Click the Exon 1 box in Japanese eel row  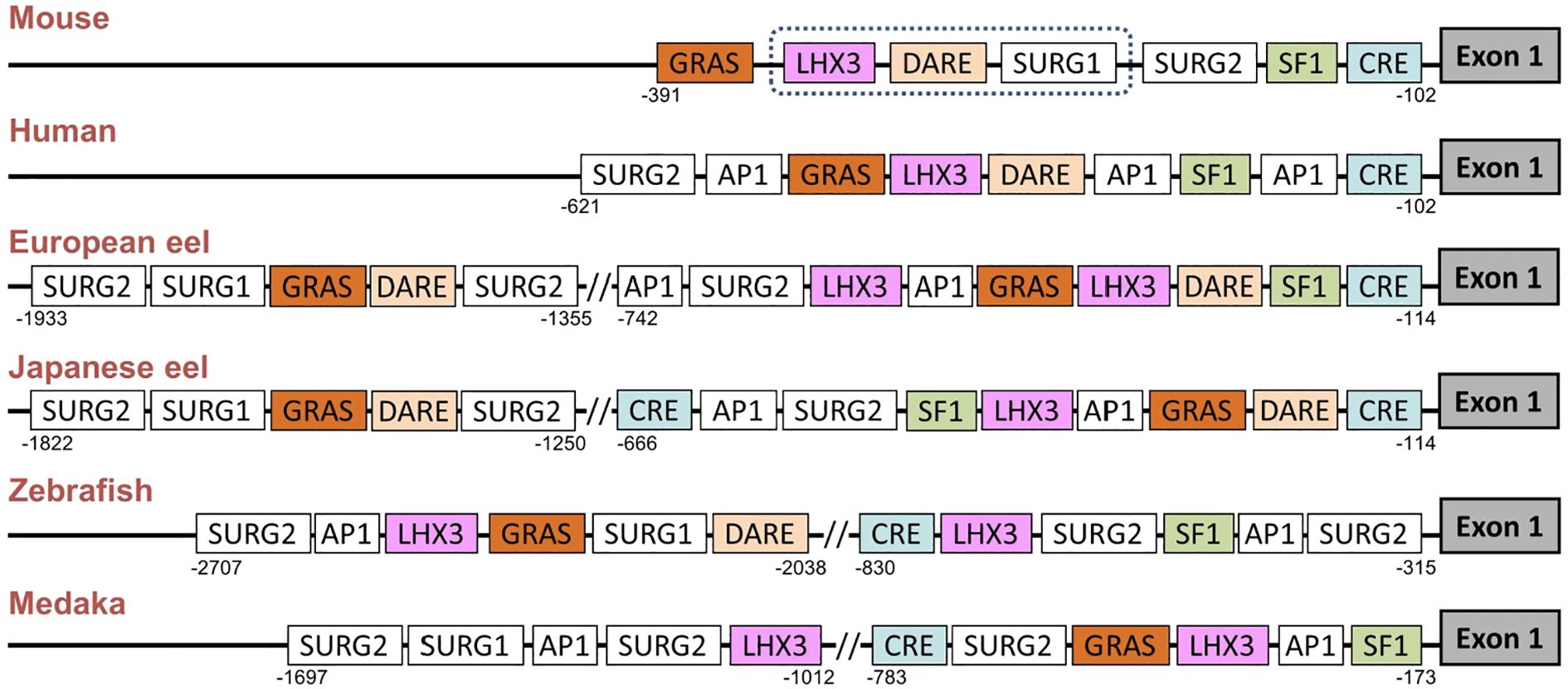point(1498,402)
